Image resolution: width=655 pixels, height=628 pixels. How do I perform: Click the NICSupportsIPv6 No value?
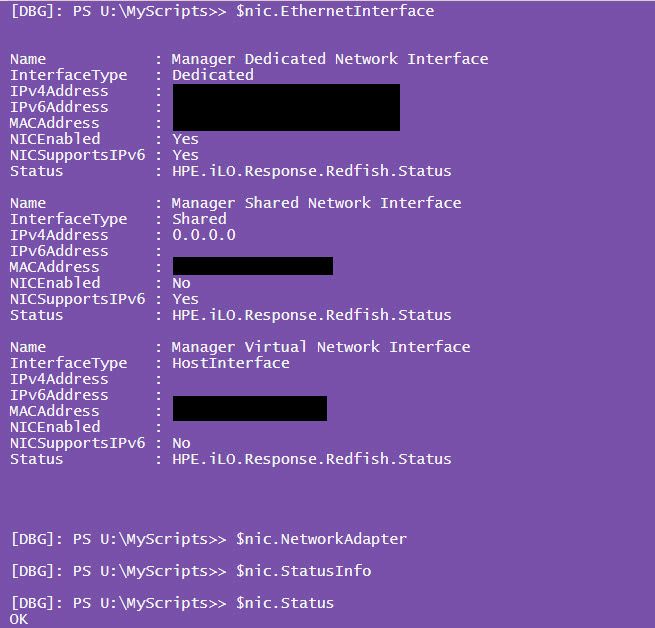pyautogui.click(x=181, y=443)
